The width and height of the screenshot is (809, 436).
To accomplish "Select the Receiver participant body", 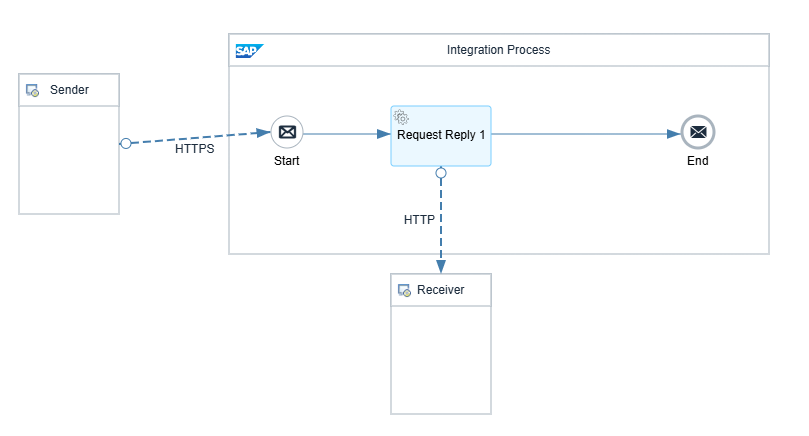I will (441, 360).
